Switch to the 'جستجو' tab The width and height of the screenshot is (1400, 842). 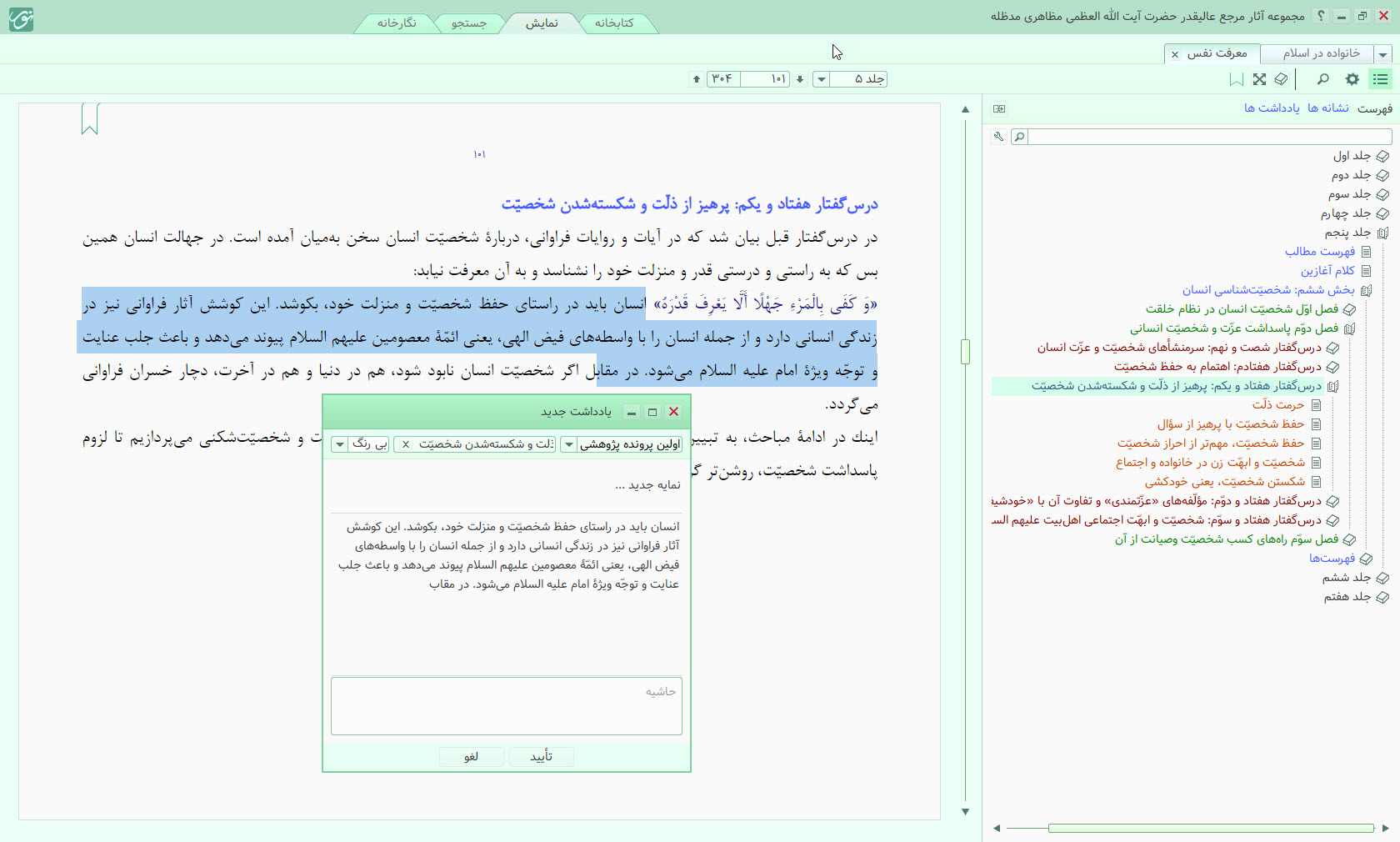pyautogui.click(x=468, y=23)
